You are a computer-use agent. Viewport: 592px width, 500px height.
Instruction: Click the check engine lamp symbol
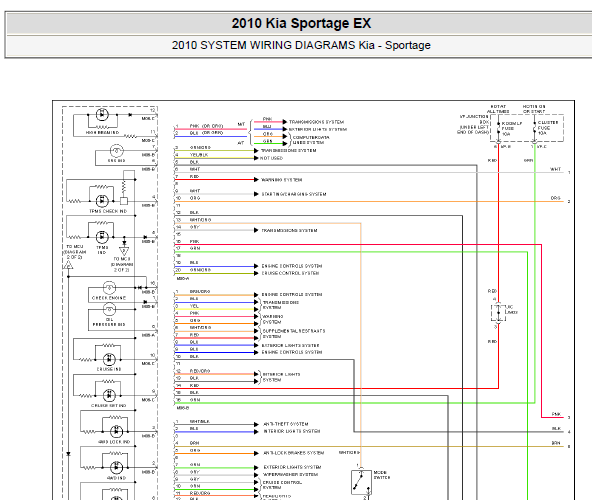click(x=109, y=288)
